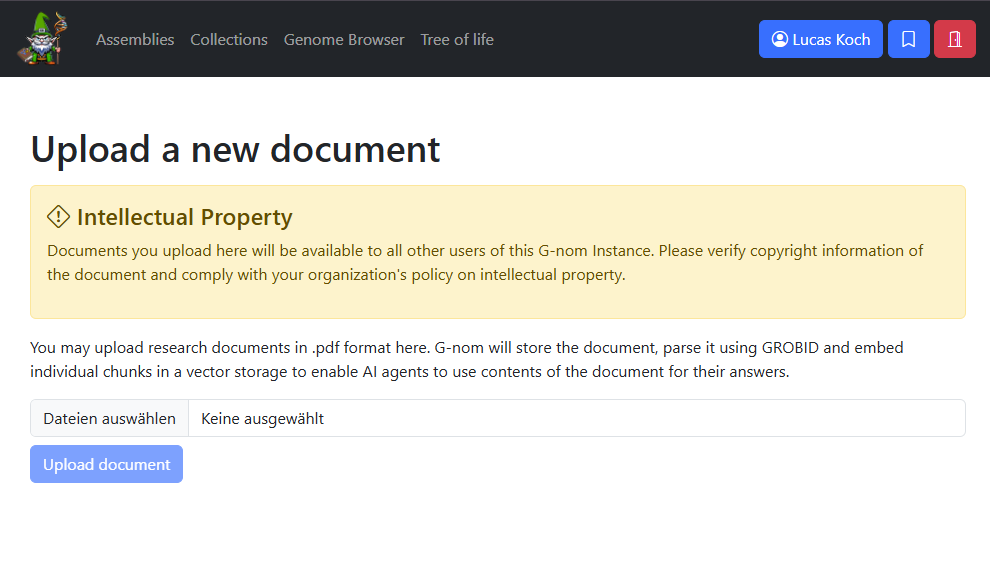Click the Upload document button

107,464
